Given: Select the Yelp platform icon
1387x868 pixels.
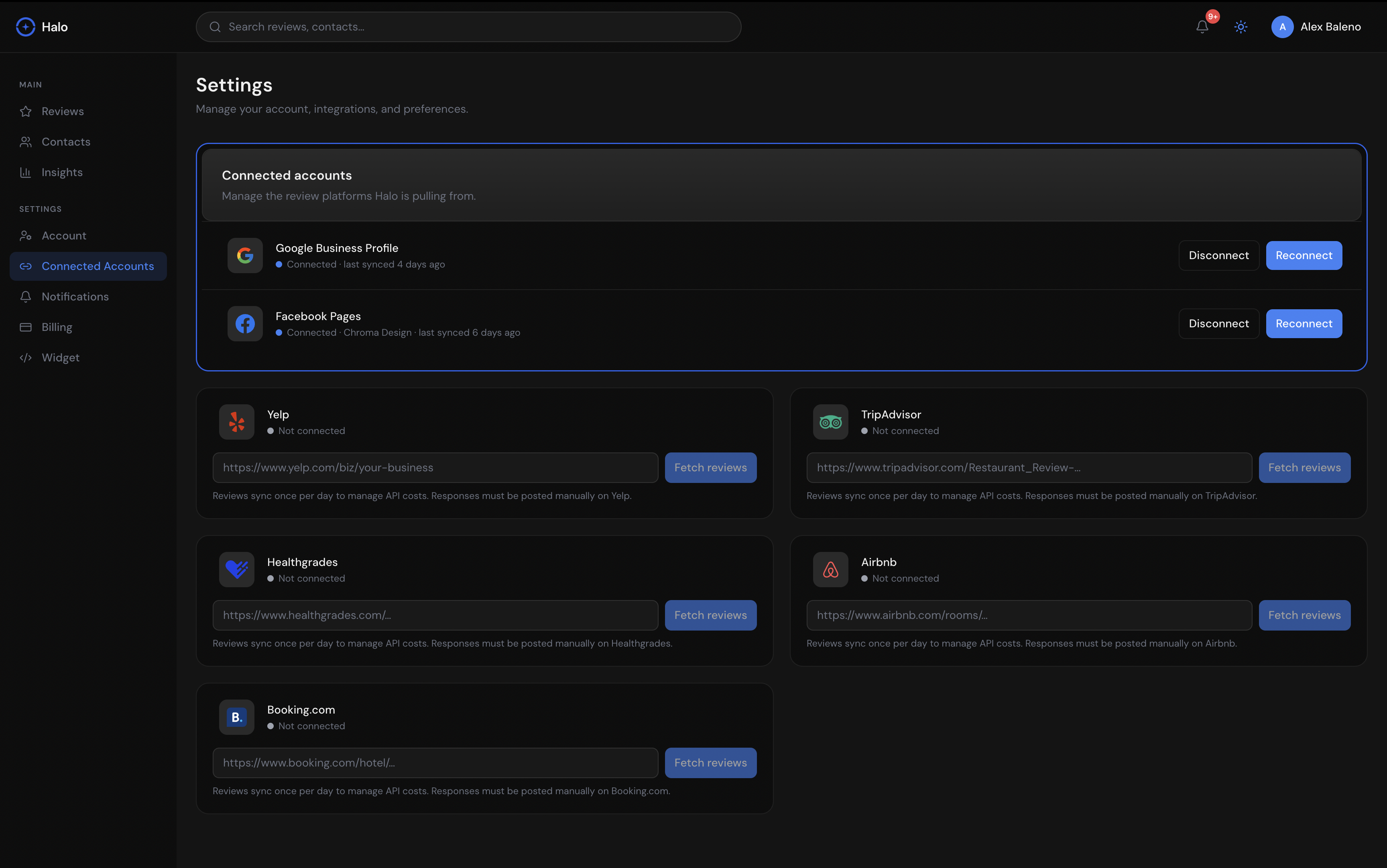Looking at the screenshot, I should [x=236, y=422].
